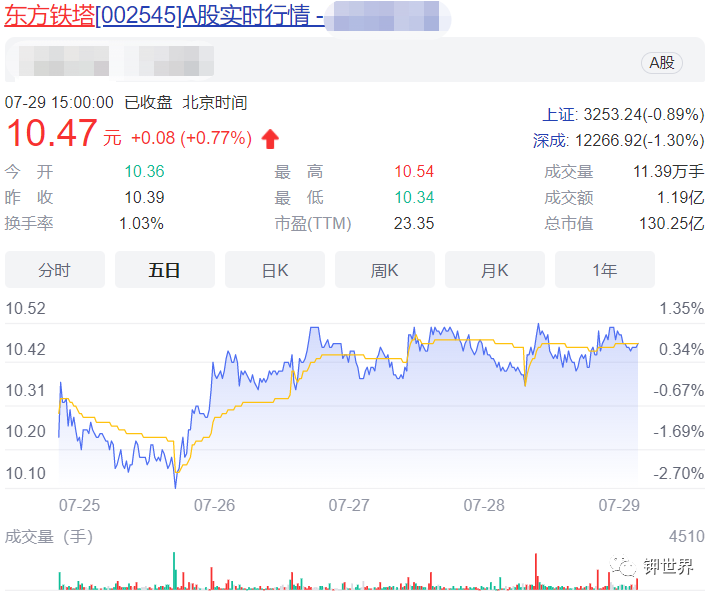Click the 已收盘 market status text
Screen dimensions: 716x597
coord(148,102)
